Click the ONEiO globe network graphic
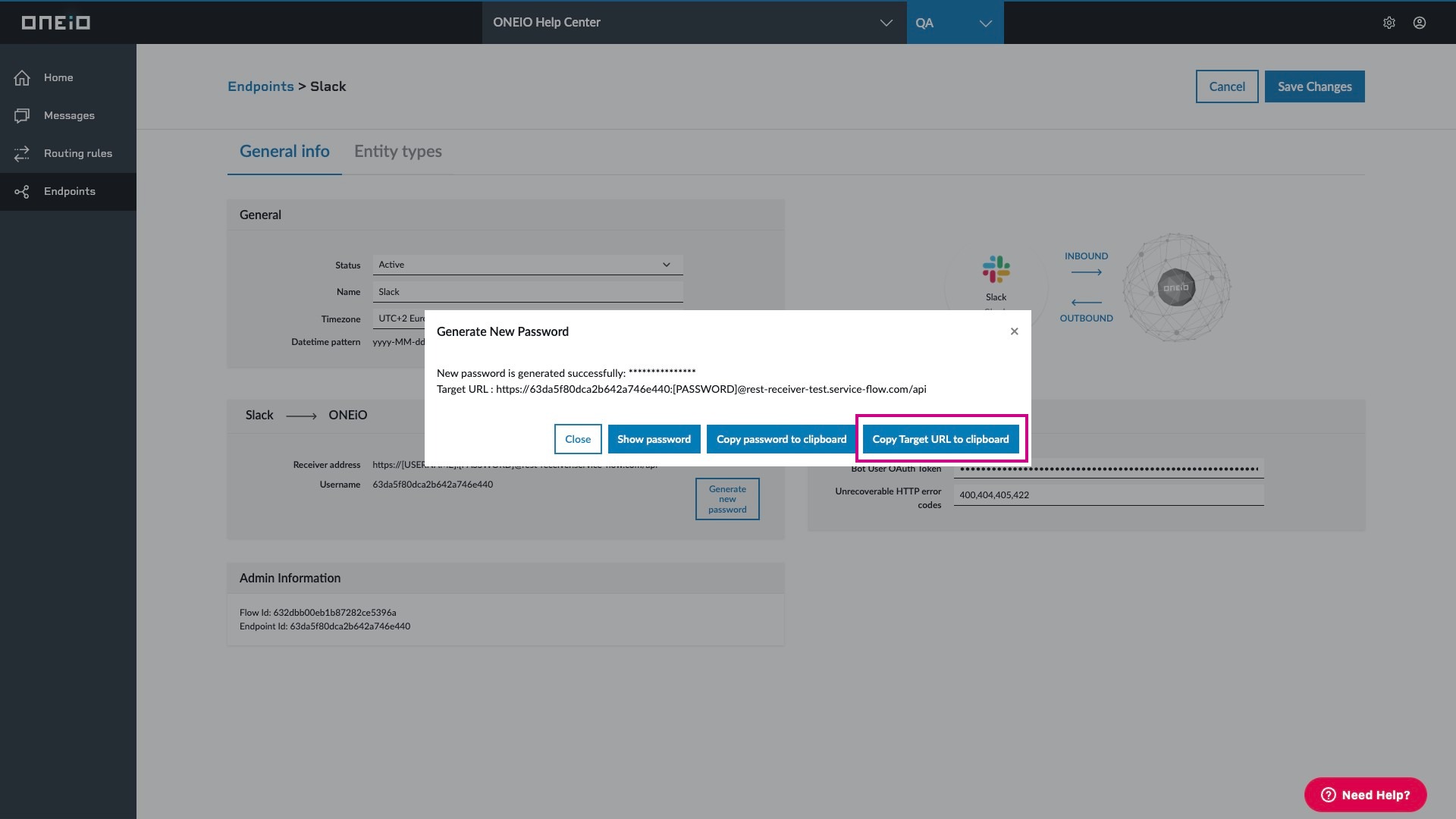Image resolution: width=1456 pixels, height=819 pixels. [1176, 287]
